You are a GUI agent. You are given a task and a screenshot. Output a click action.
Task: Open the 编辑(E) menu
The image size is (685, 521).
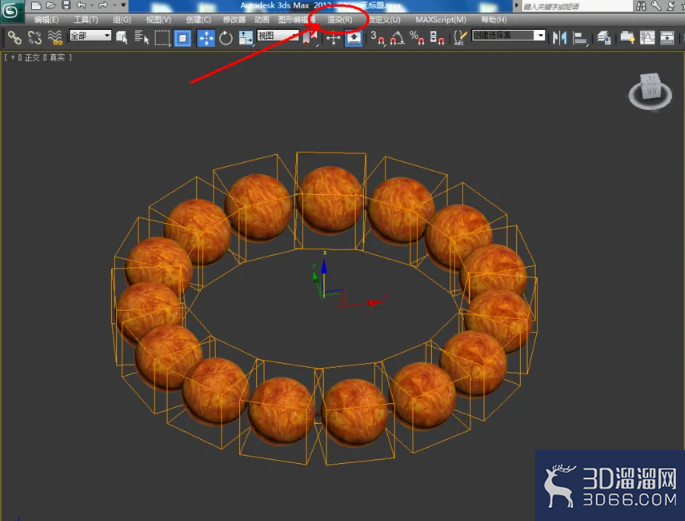pyautogui.click(x=46, y=20)
